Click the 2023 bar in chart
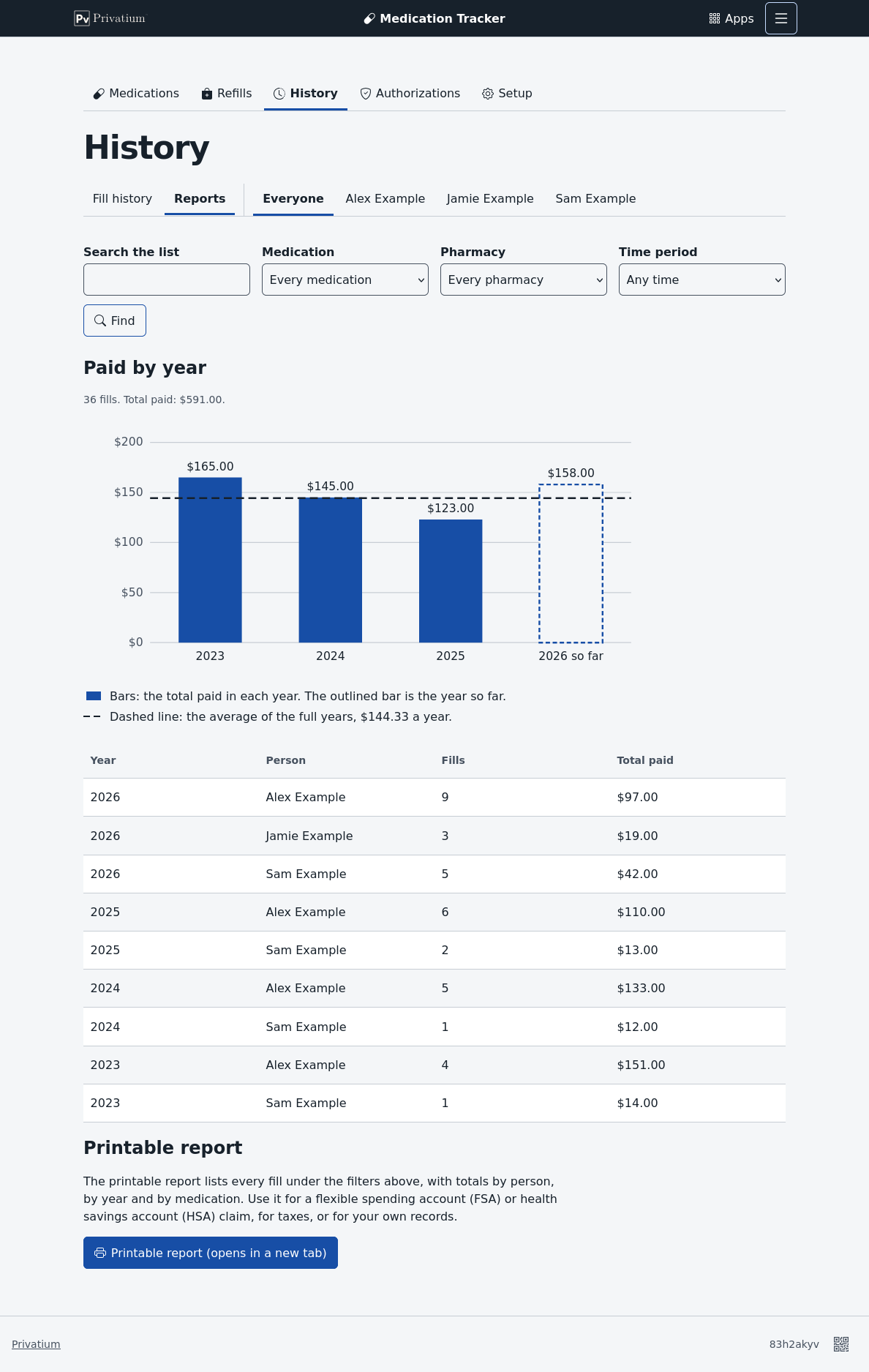 (x=210, y=560)
